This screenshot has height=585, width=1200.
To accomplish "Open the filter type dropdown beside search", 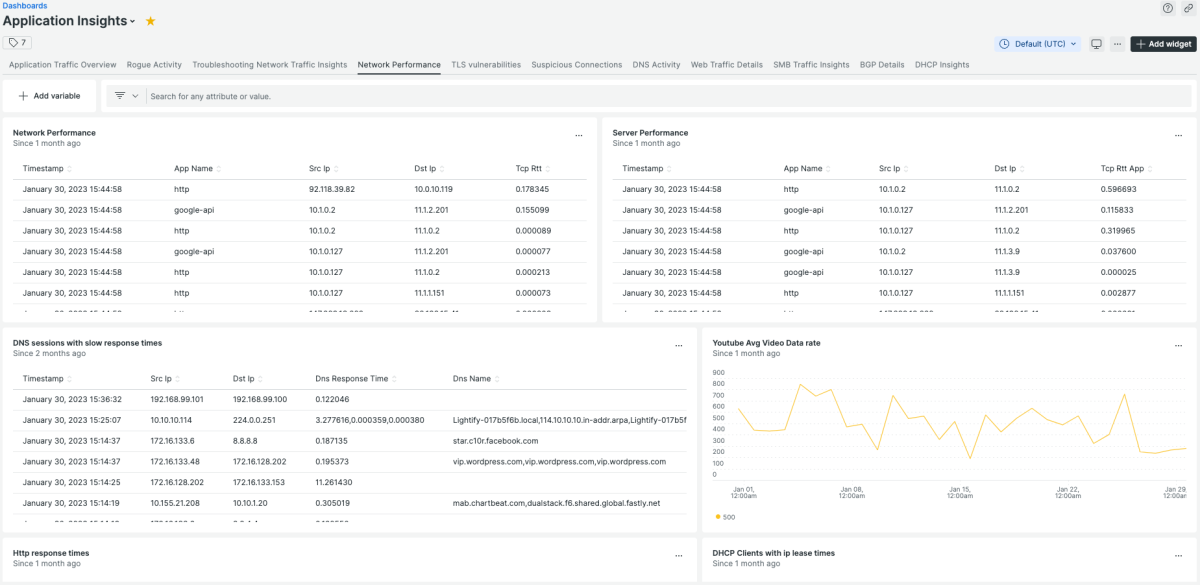I will 125,96.
